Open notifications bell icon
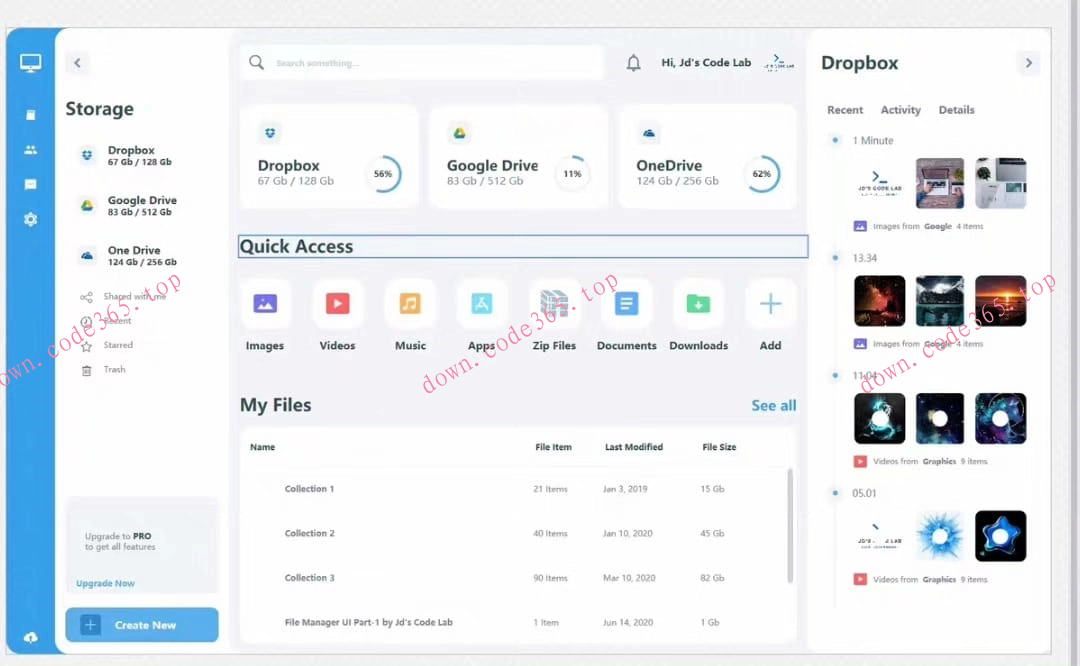Viewport: 1080px width, 666px height. [x=633, y=63]
